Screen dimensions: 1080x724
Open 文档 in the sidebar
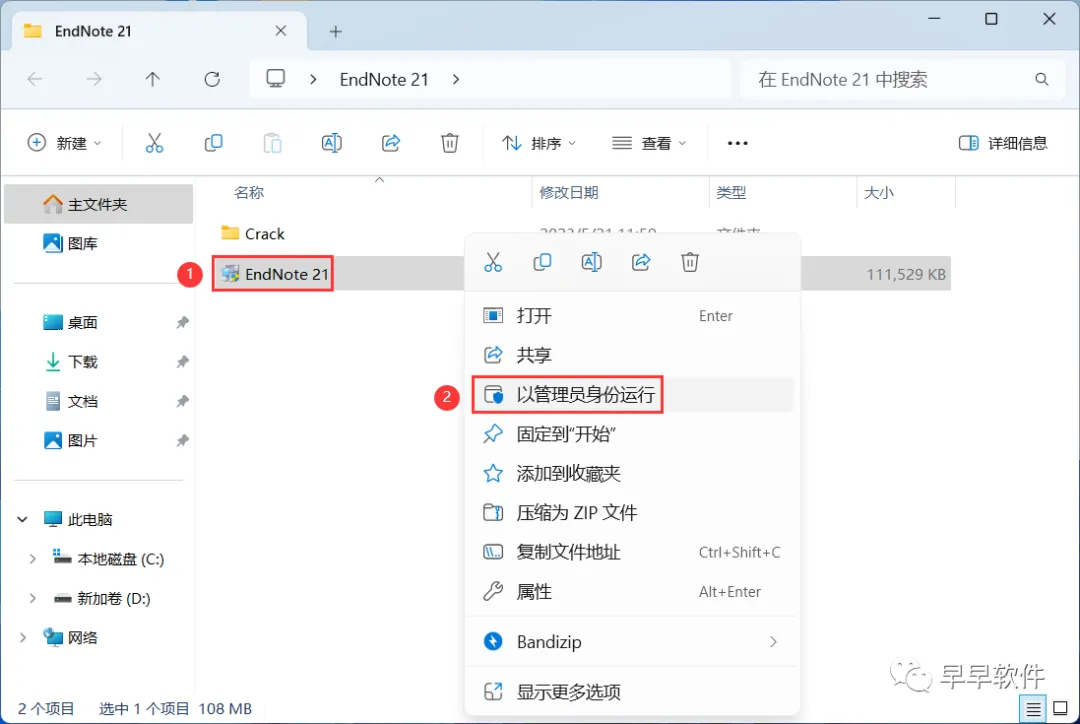98,401
